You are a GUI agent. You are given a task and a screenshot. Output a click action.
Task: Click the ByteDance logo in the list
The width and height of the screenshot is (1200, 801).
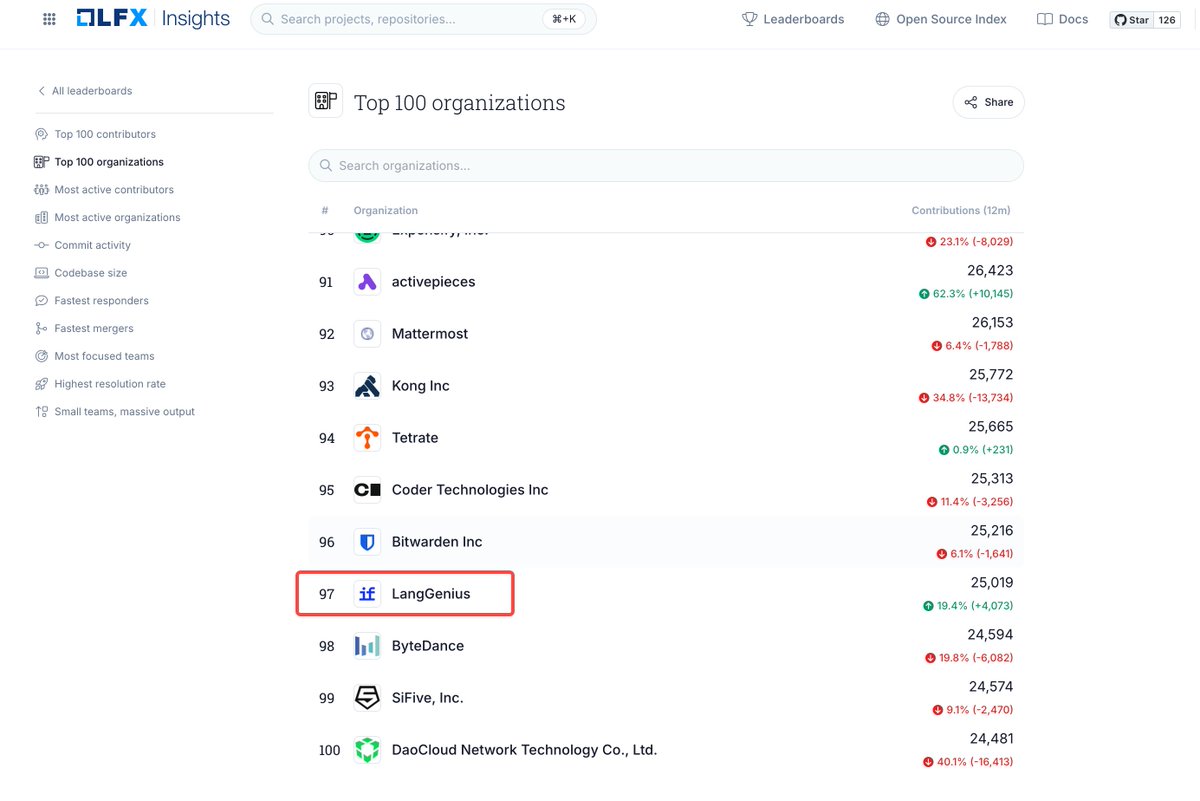(x=367, y=645)
